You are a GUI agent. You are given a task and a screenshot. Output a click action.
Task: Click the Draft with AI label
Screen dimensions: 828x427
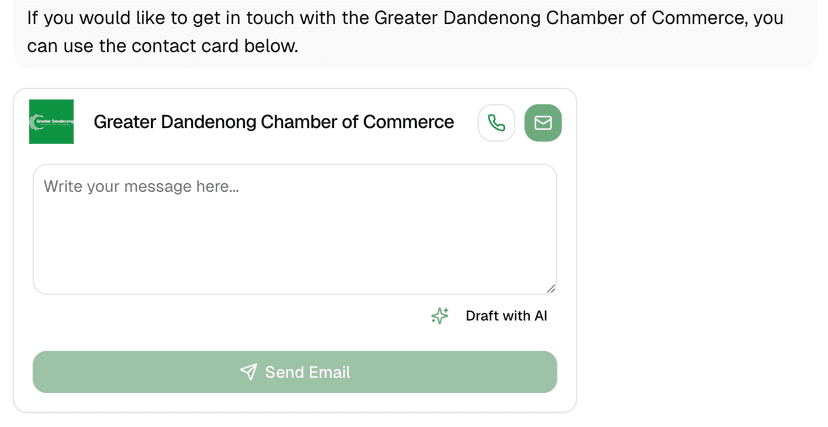click(x=506, y=316)
